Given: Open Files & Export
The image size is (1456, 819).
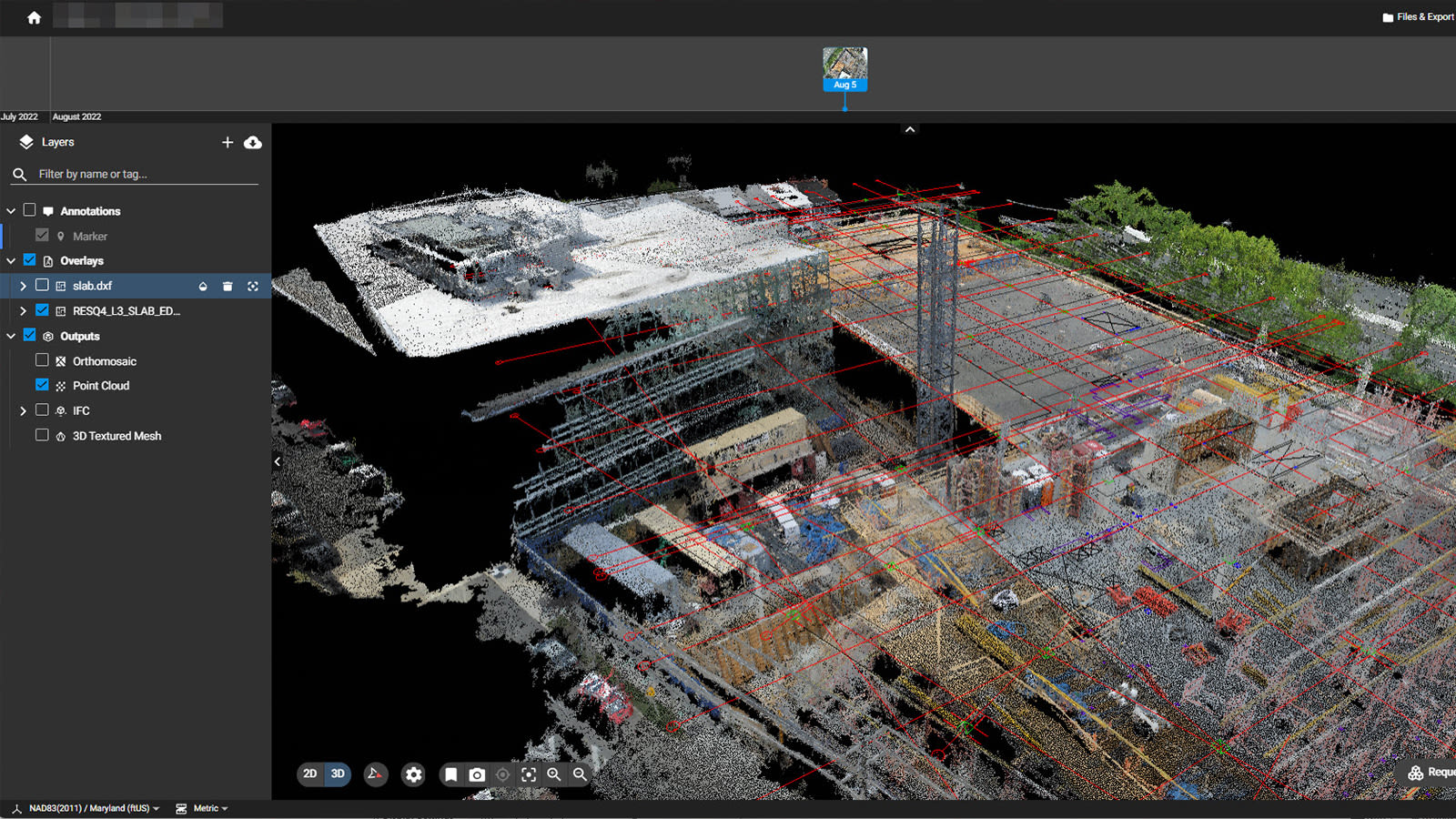Looking at the screenshot, I should click(x=1421, y=15).
